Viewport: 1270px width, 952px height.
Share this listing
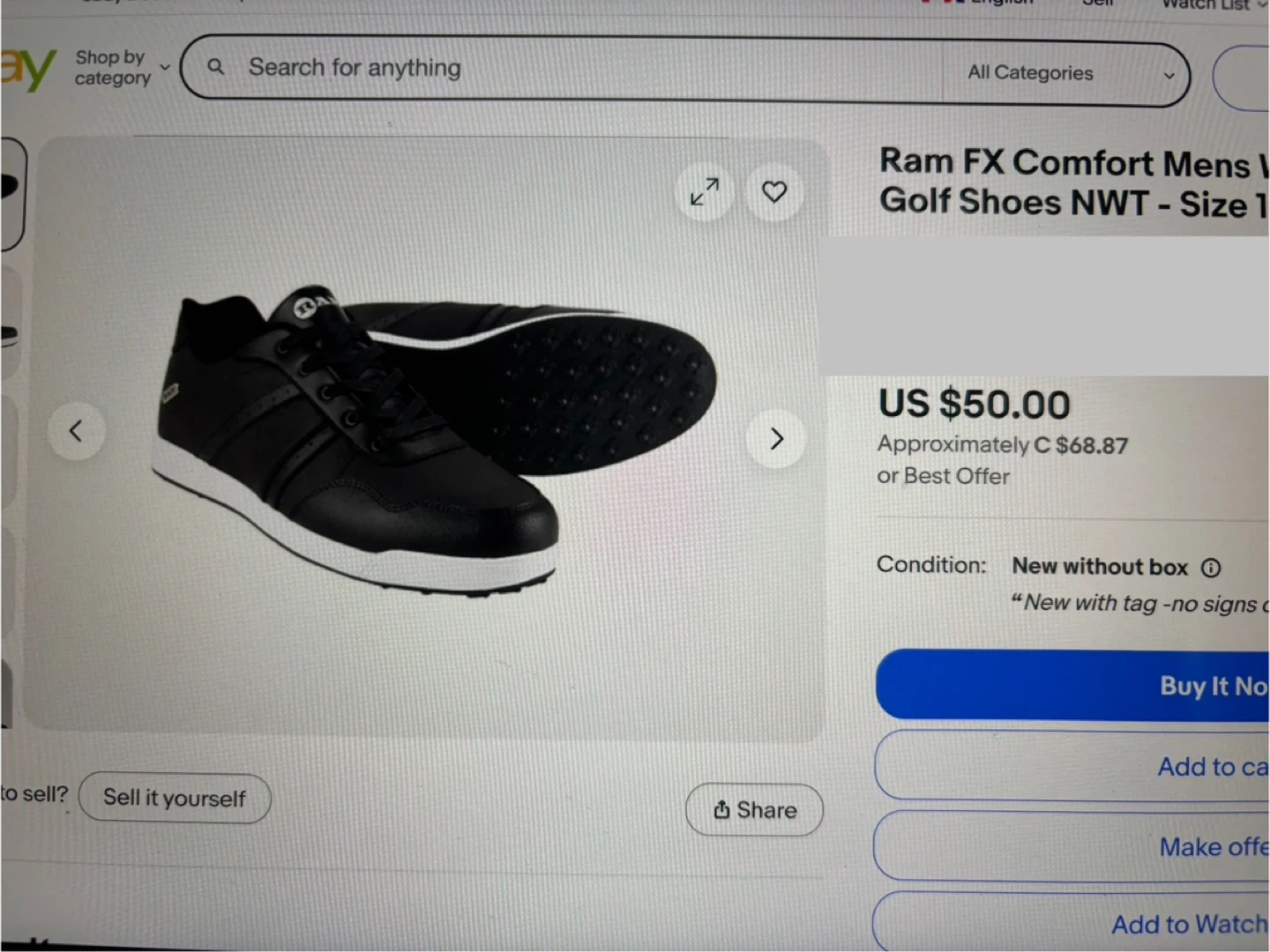[x=755, y=809]
